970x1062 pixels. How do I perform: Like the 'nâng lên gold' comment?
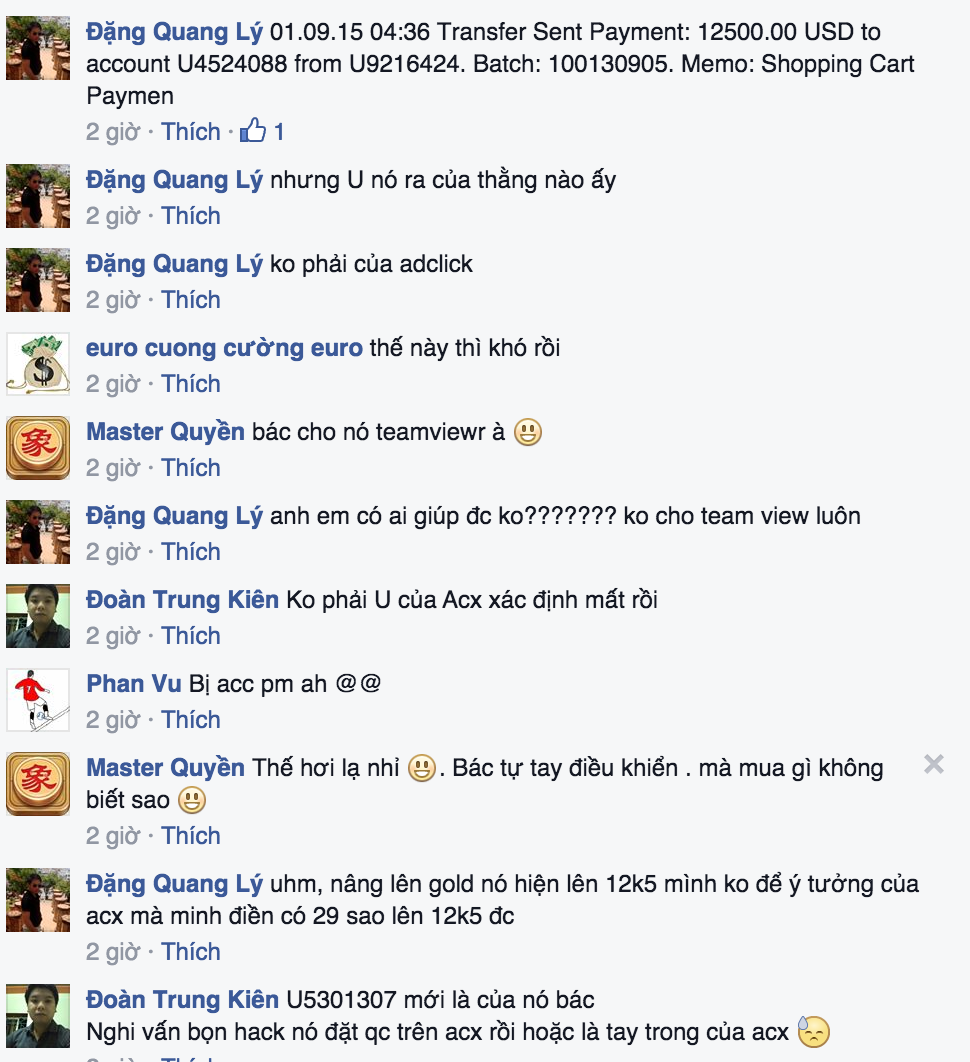[x=191, y=952]
